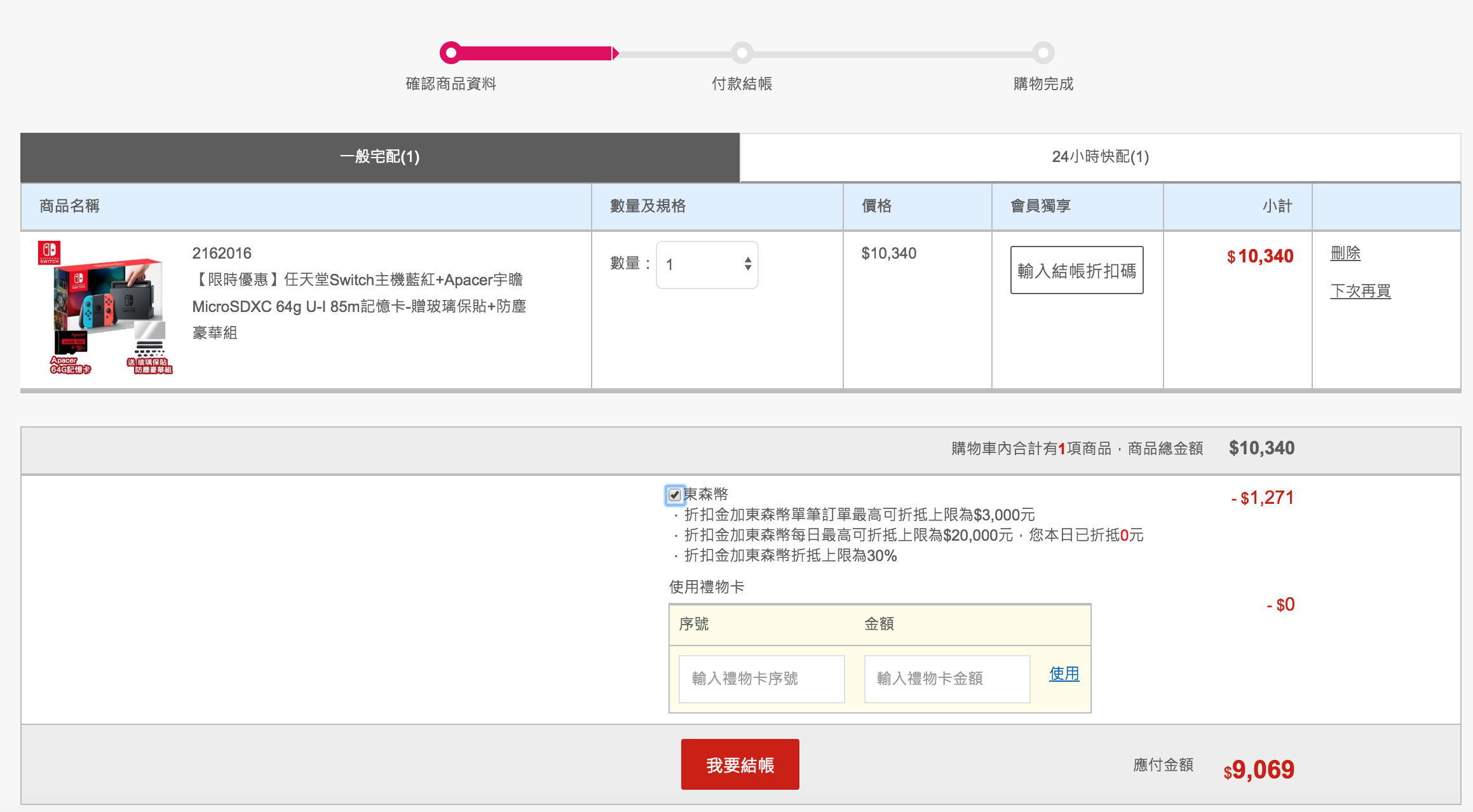Click the 付款結帳 step indicator circle

[x=742, y=53]
